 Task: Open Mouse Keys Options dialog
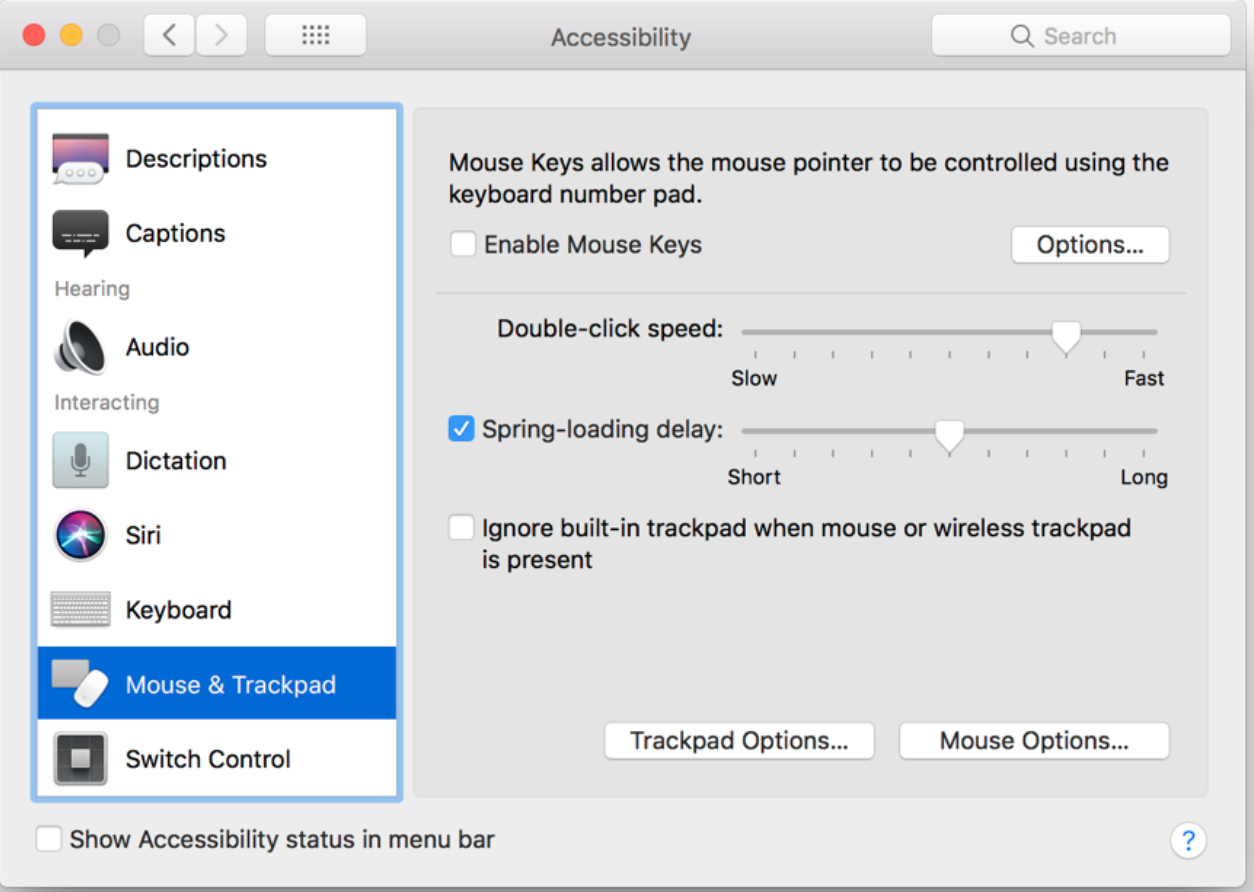(x=1090, y=244)
